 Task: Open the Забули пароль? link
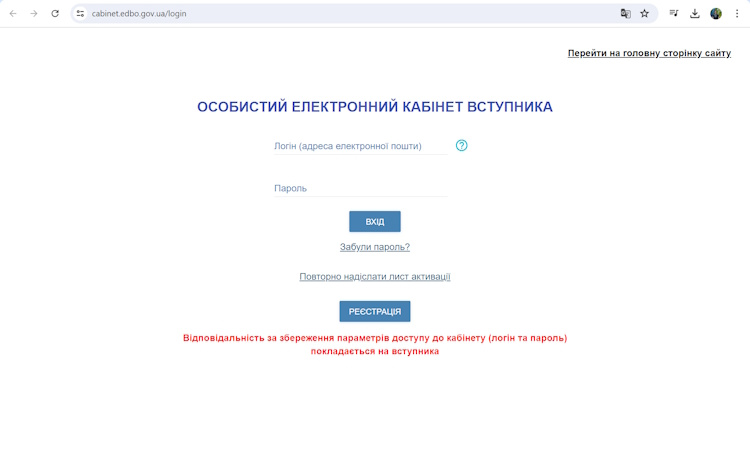(x=375, y=247)
